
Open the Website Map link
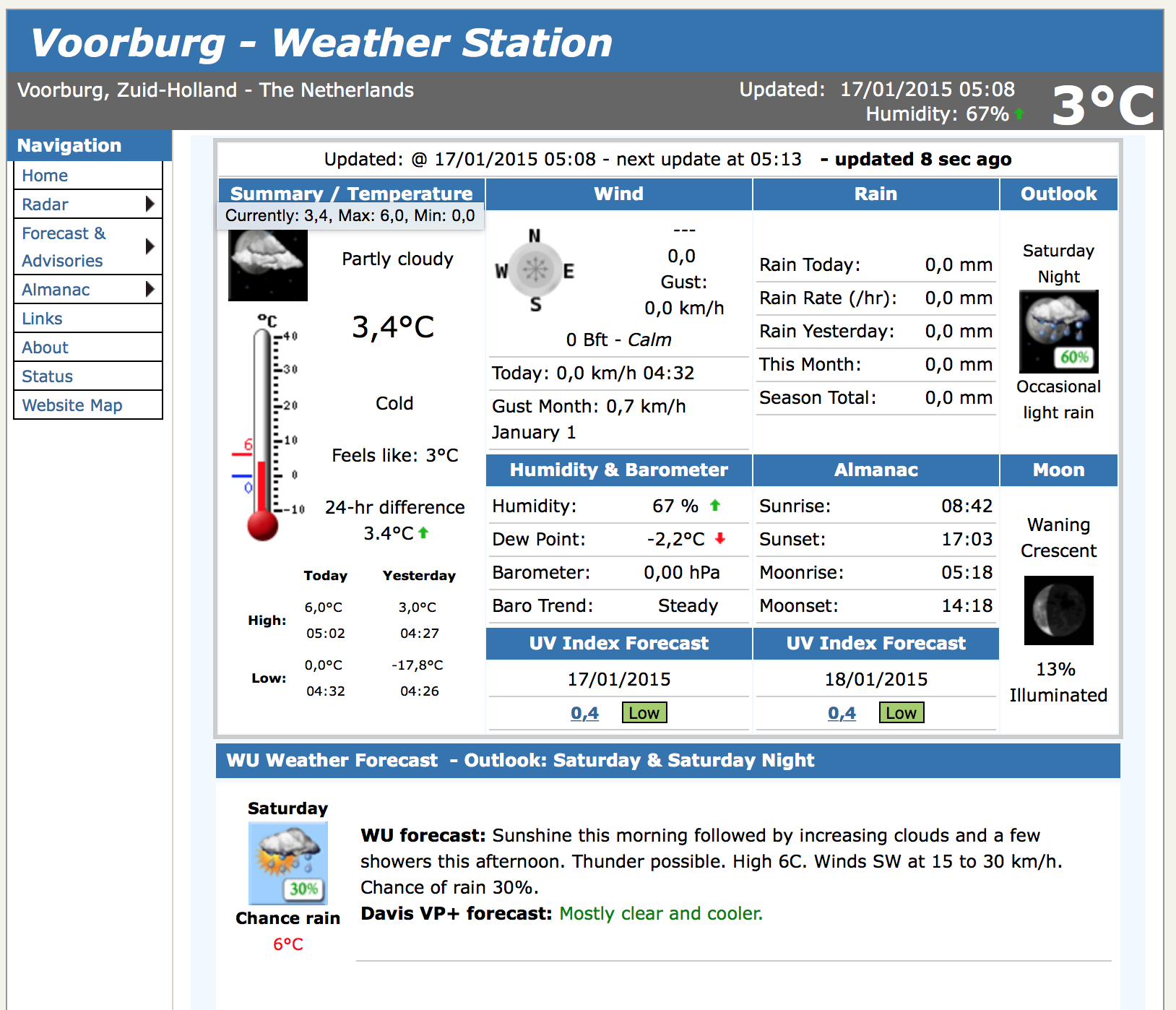tap(72, 405)
